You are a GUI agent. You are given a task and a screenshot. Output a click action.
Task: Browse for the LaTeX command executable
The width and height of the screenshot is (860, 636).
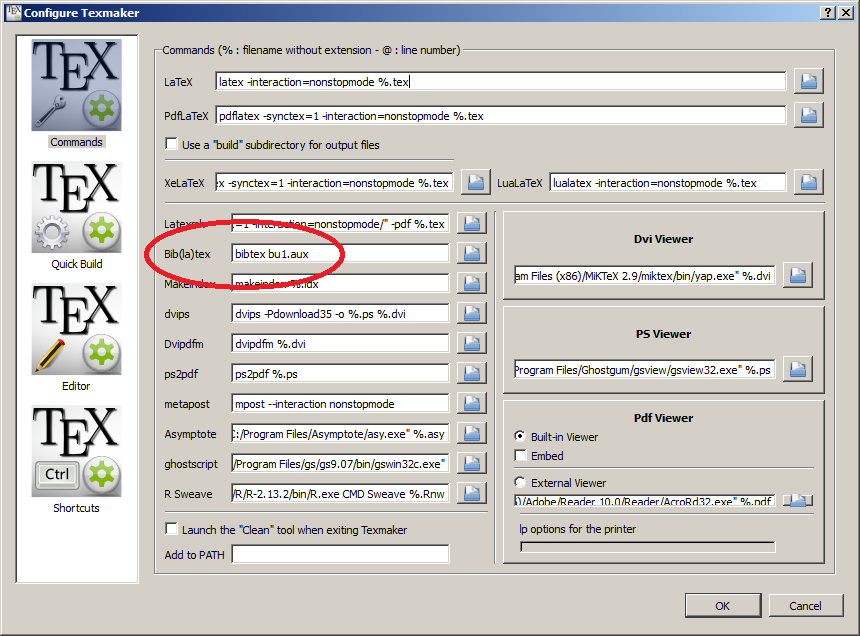[808, 81]
